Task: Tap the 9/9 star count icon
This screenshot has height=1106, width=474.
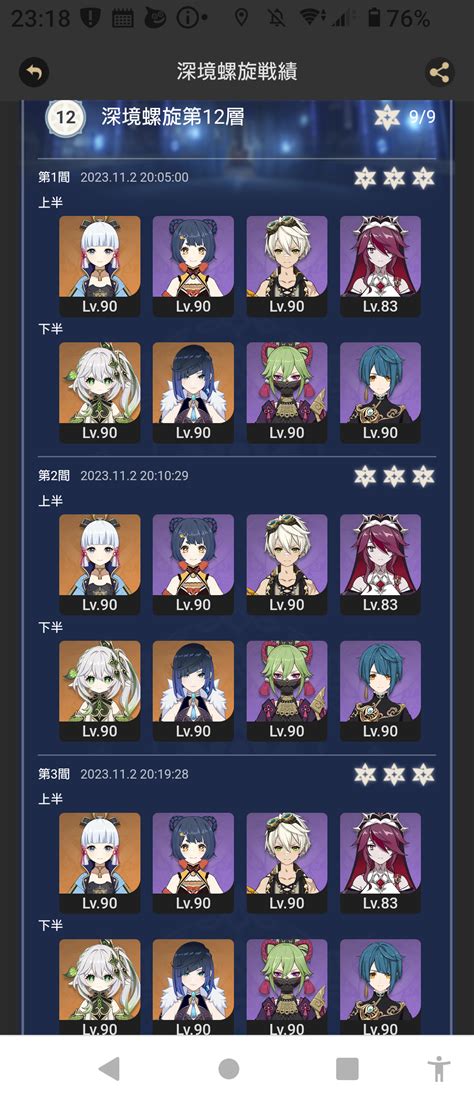Action: (387, 117)
